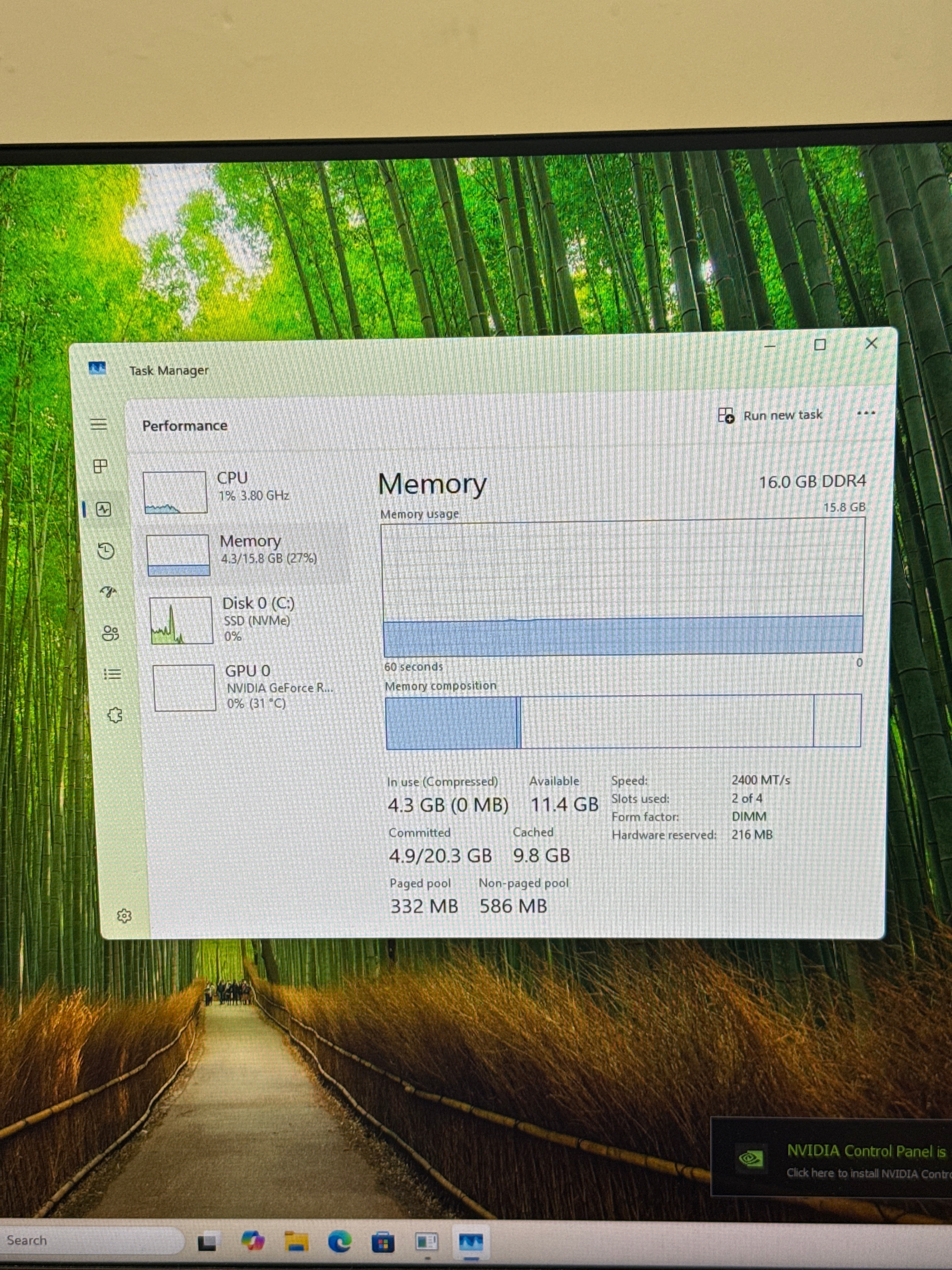Click the Available value 11.4 GB

pos(564,804)
